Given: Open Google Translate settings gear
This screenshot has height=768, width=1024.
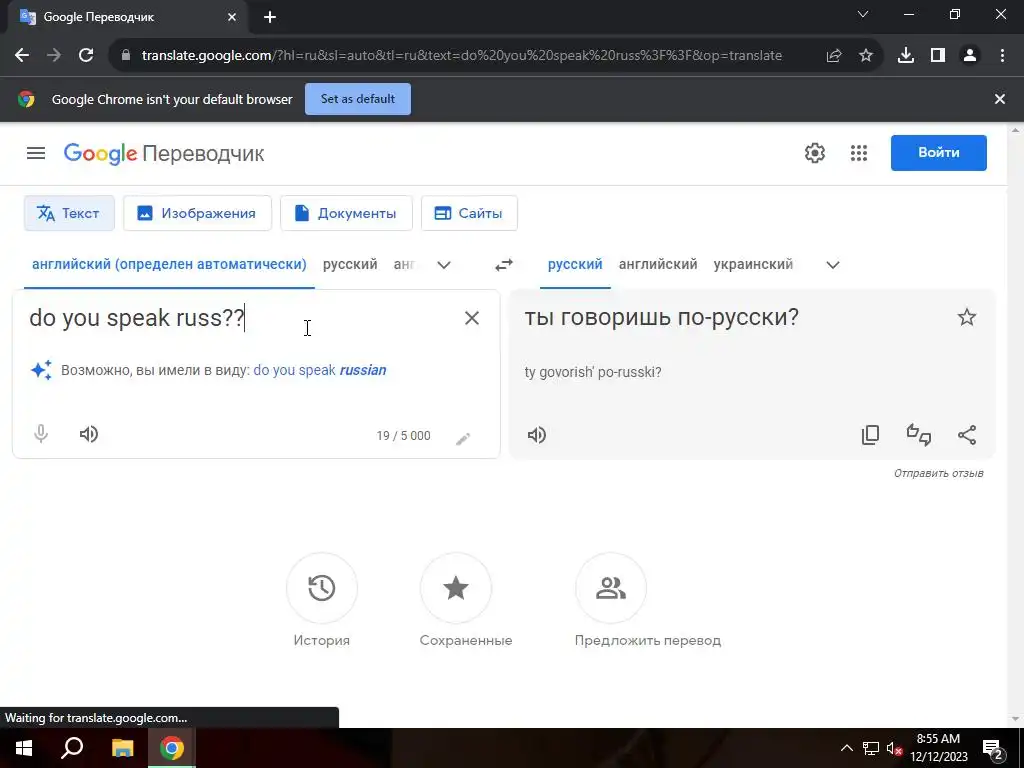Looking at the screenshot, I should [x=814, y=153].
